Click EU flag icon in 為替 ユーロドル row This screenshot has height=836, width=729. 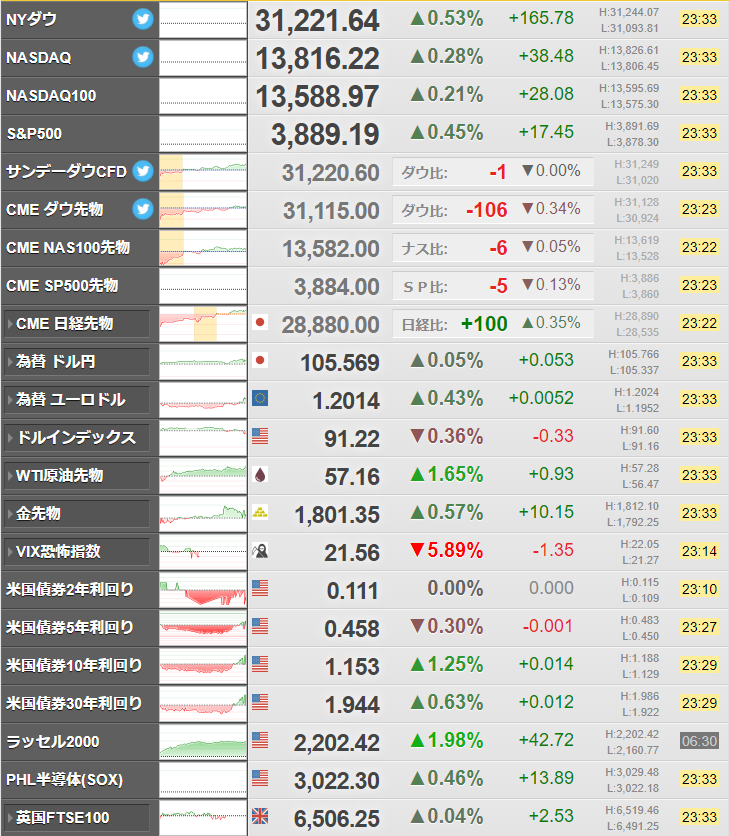point(260,398)
